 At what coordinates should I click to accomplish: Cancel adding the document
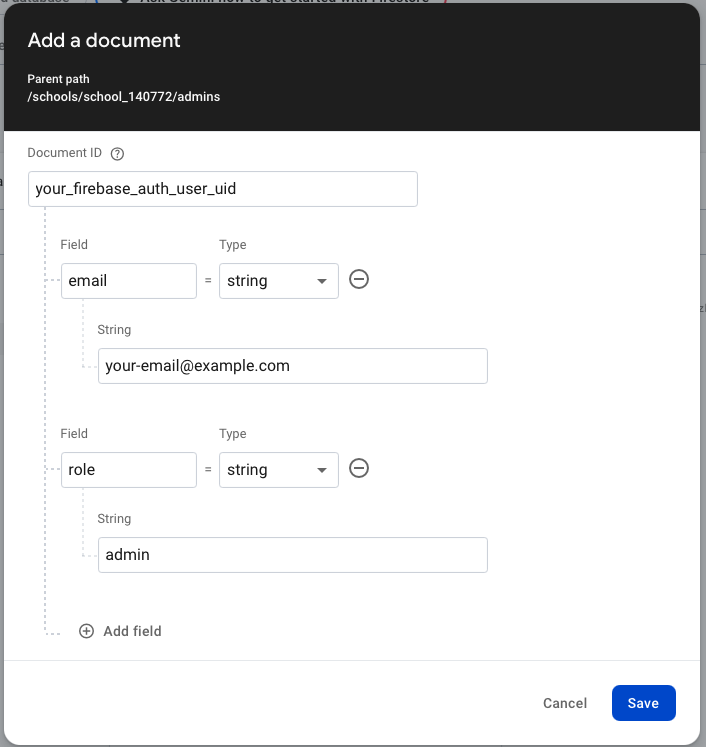coord(565,703)
